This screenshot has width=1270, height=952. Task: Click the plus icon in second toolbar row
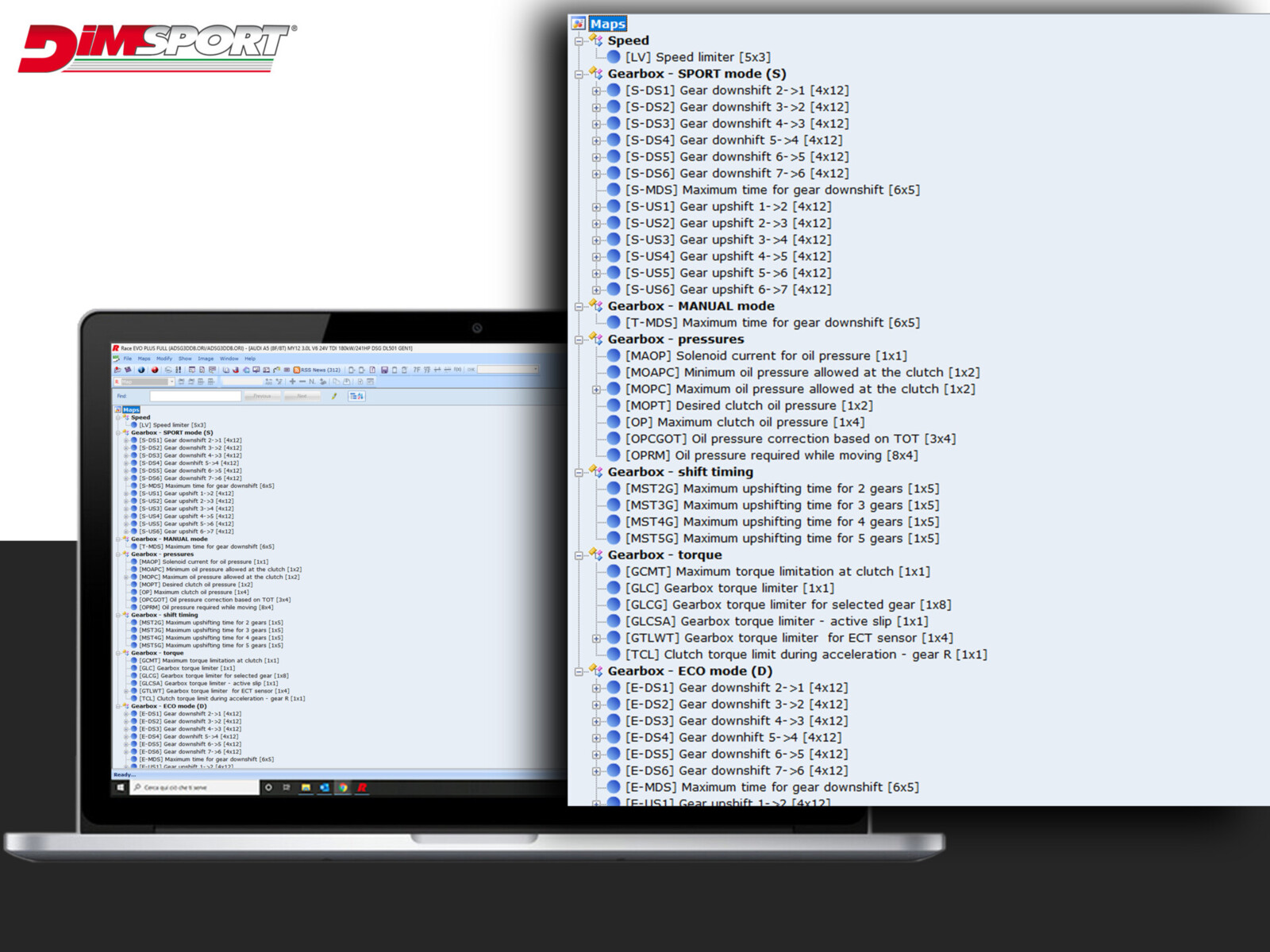coord(292,382)
